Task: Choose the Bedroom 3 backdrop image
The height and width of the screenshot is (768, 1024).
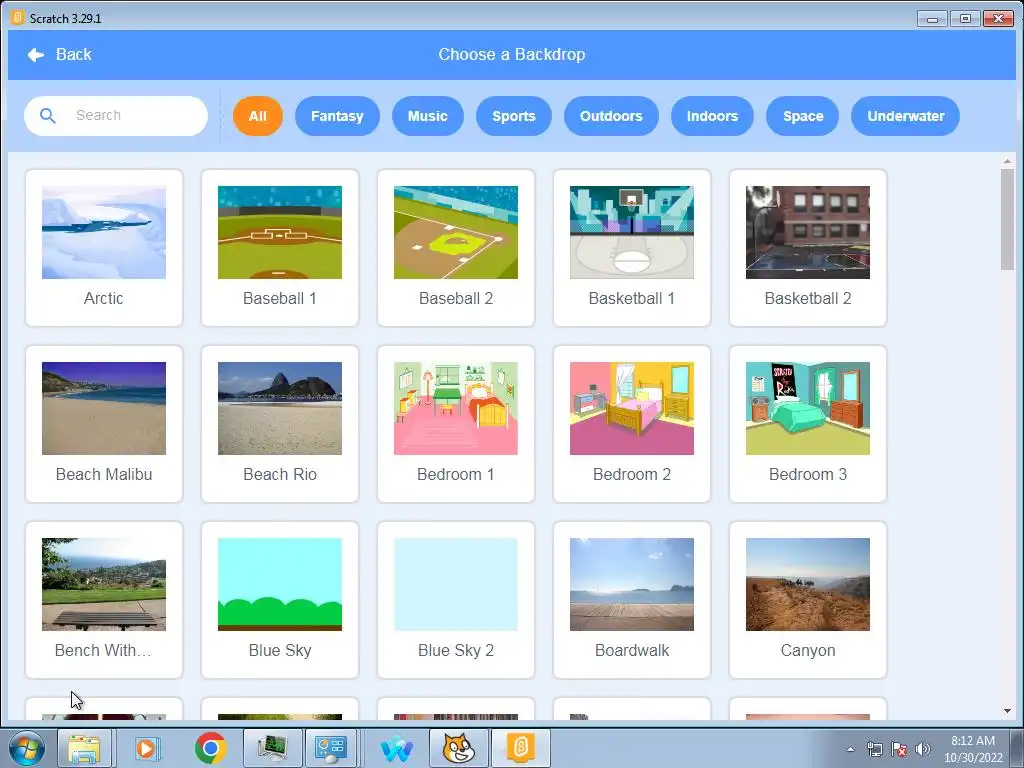Action: 808,408
